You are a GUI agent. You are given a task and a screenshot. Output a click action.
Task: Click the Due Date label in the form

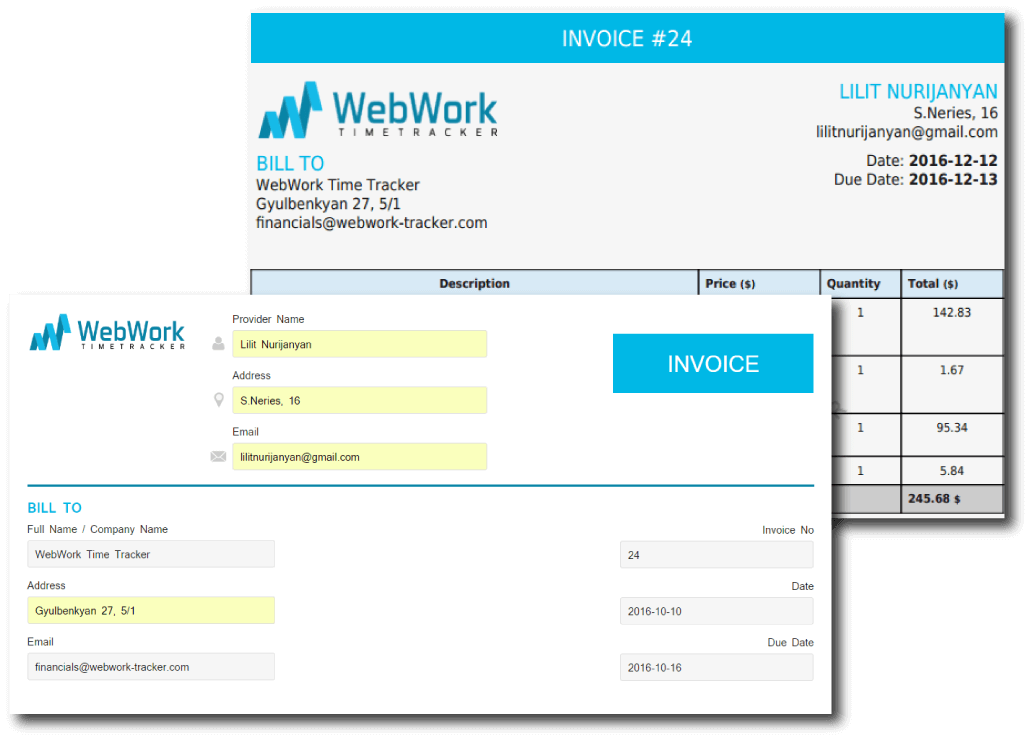click(790, 642)
